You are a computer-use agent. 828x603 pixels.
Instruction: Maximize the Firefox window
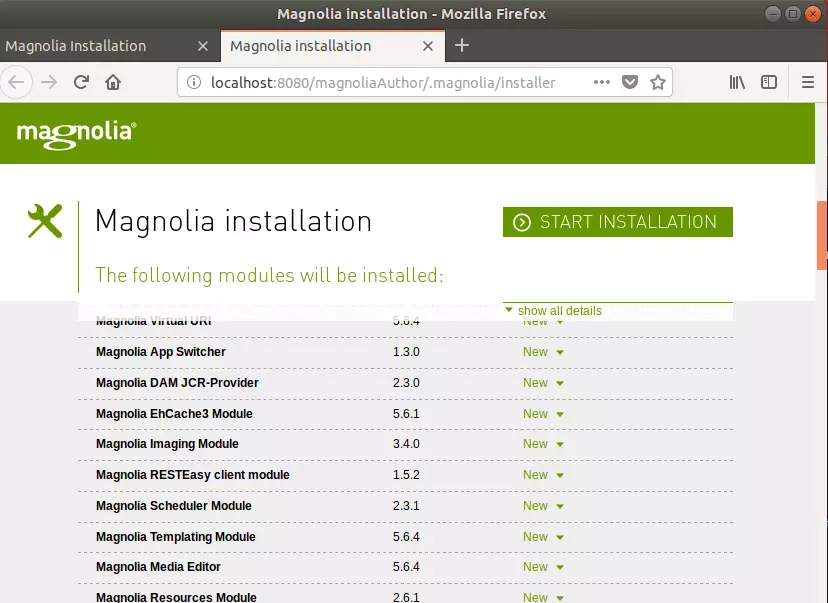[x=793, y=14]
